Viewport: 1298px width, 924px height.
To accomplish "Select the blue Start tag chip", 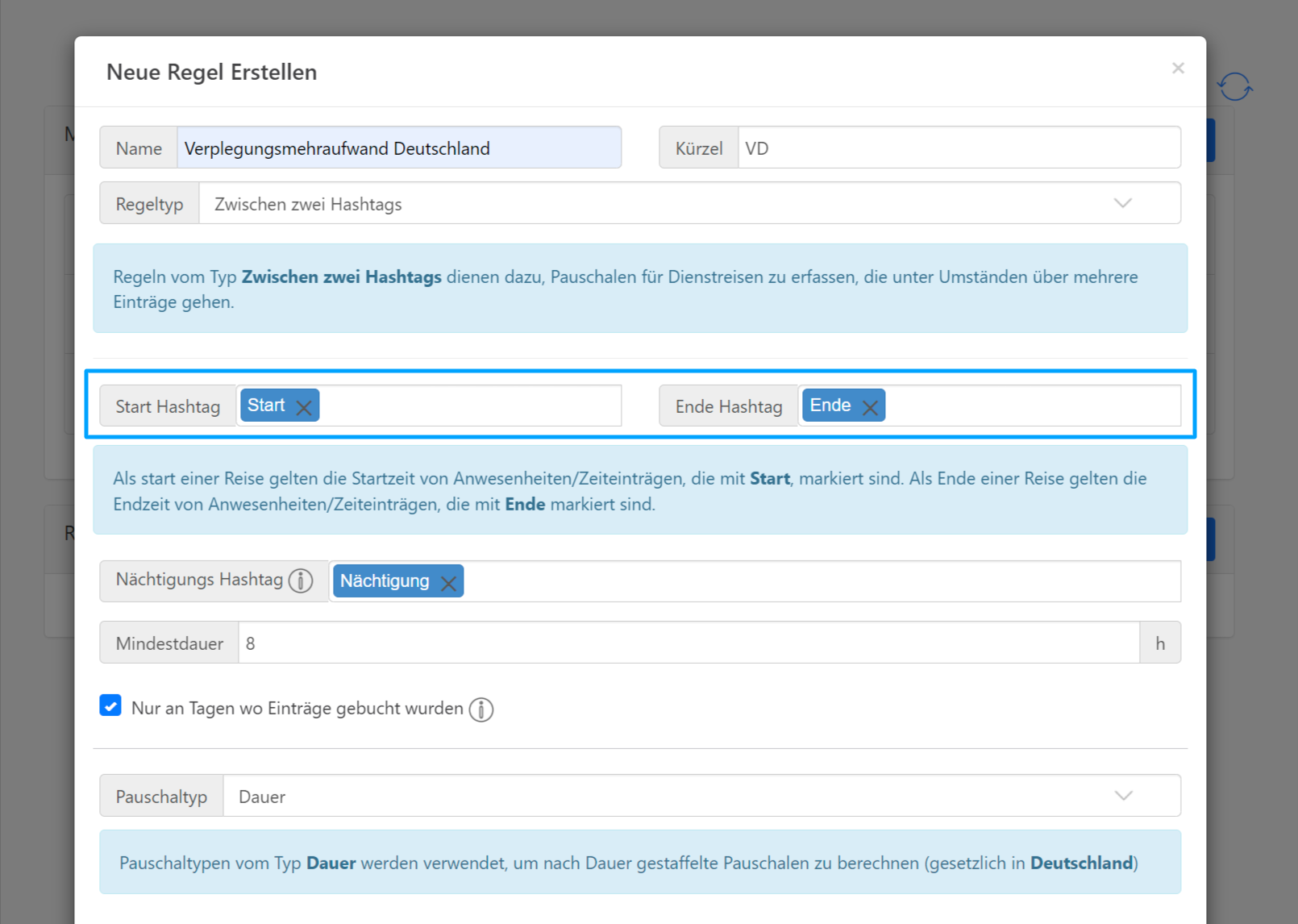I will point(267,406).
